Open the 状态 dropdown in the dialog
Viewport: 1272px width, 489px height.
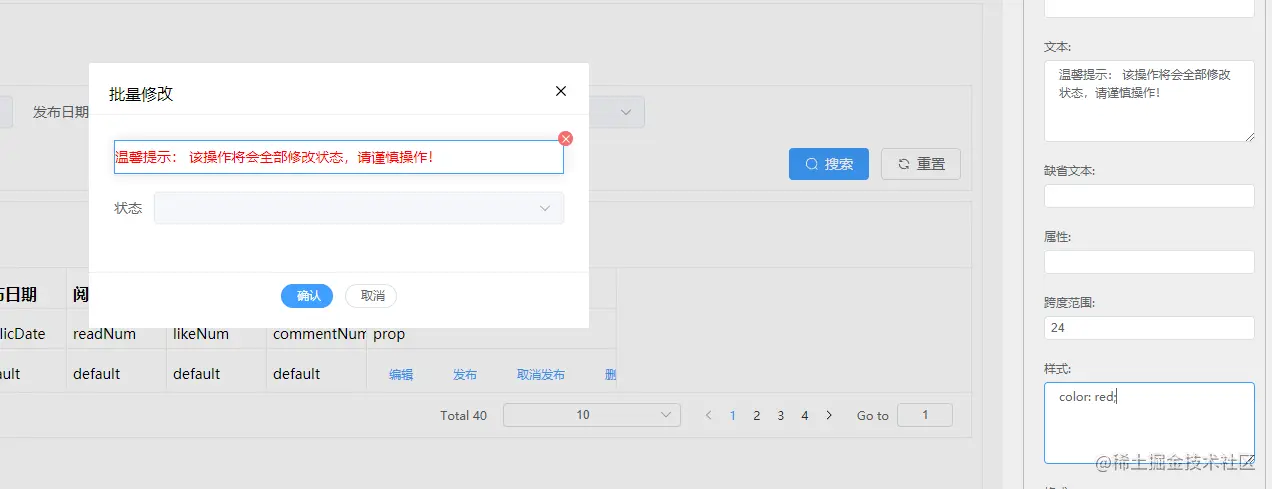pos(359,208)
